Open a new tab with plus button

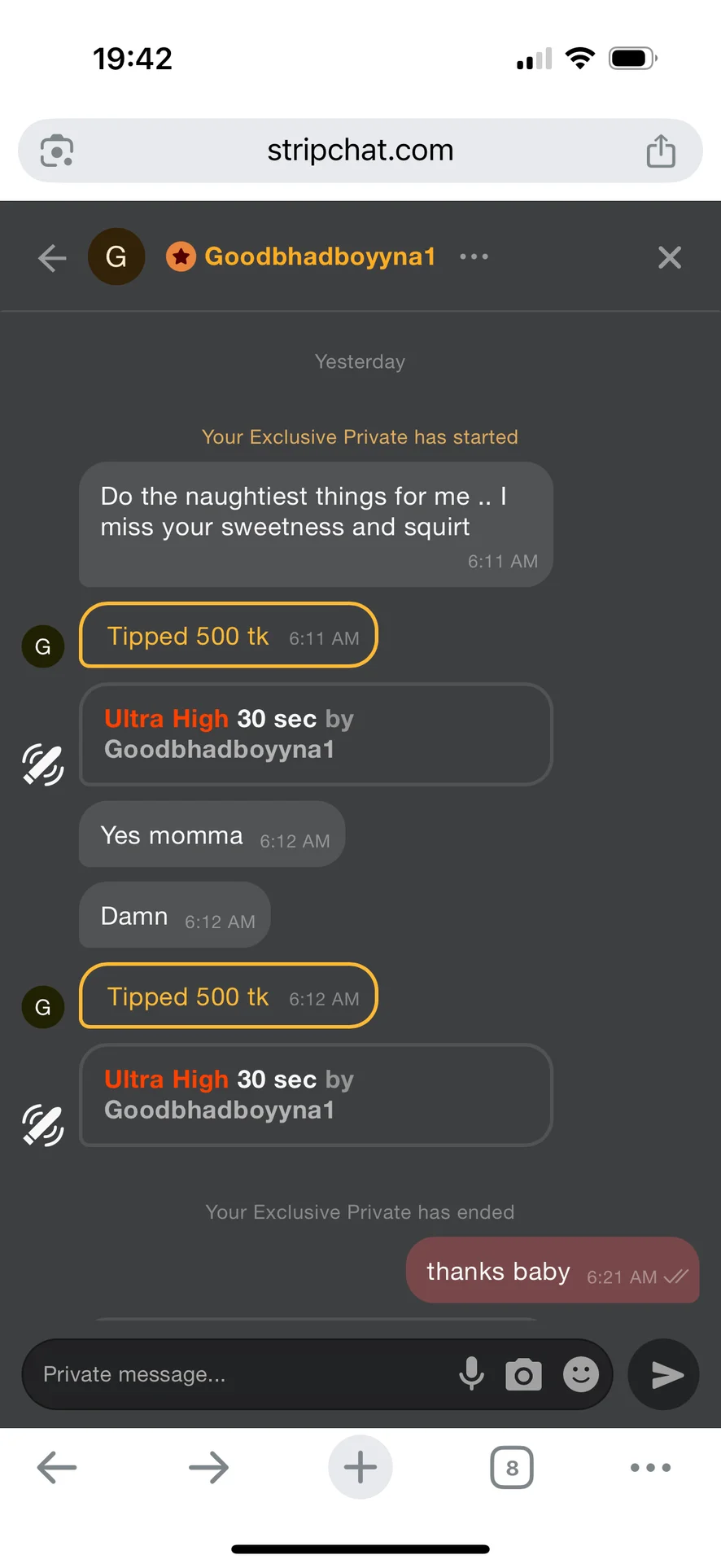point(360,1467)
